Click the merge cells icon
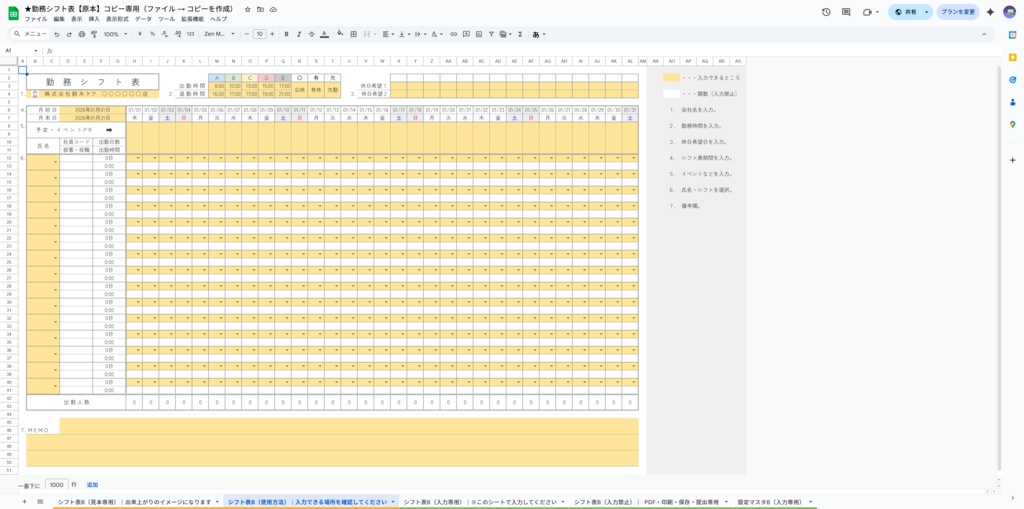This screenshot has height=509, width=1024. point(366,34)
